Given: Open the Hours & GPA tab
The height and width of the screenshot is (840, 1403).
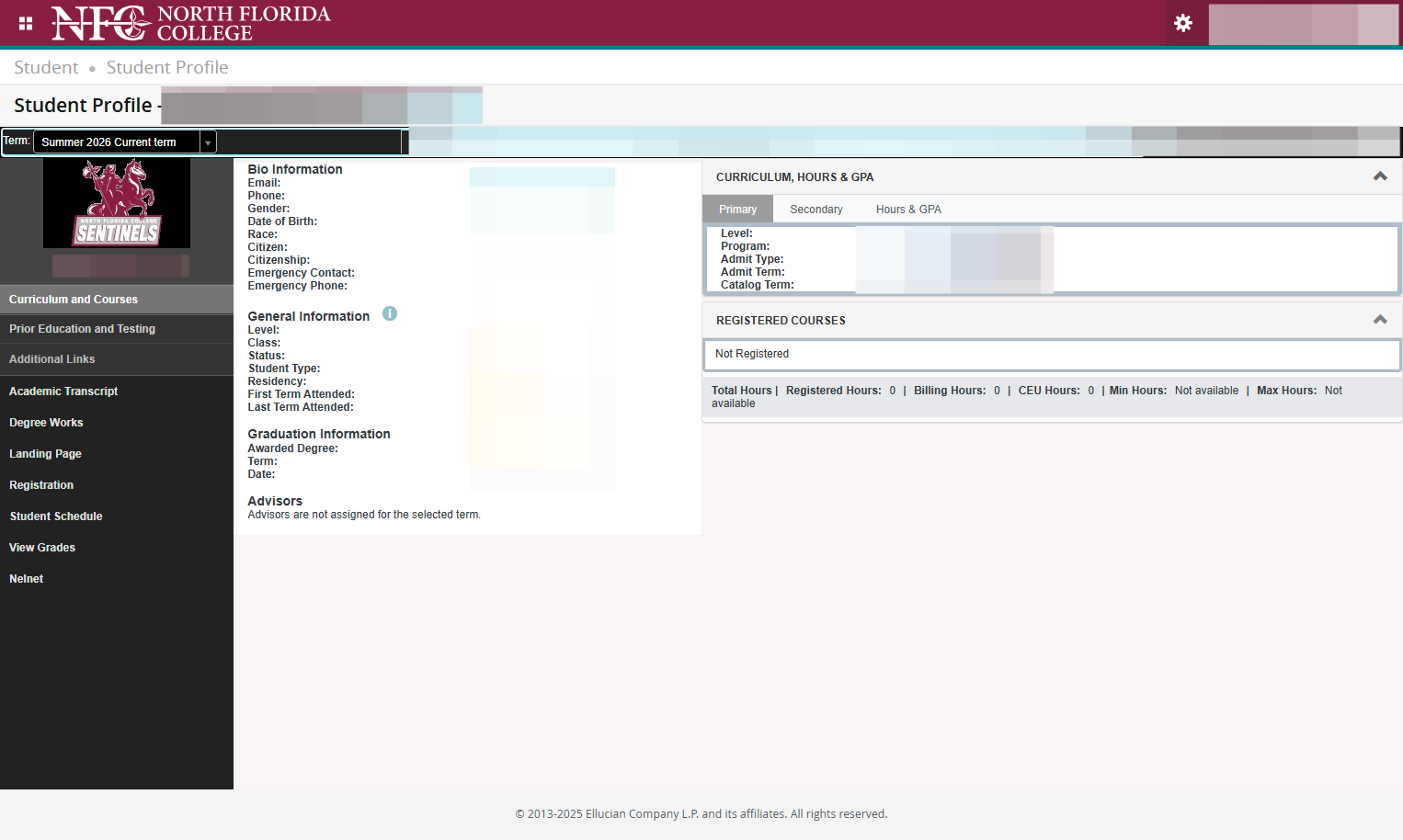Looking at the screenshot, I should [908, 210].
